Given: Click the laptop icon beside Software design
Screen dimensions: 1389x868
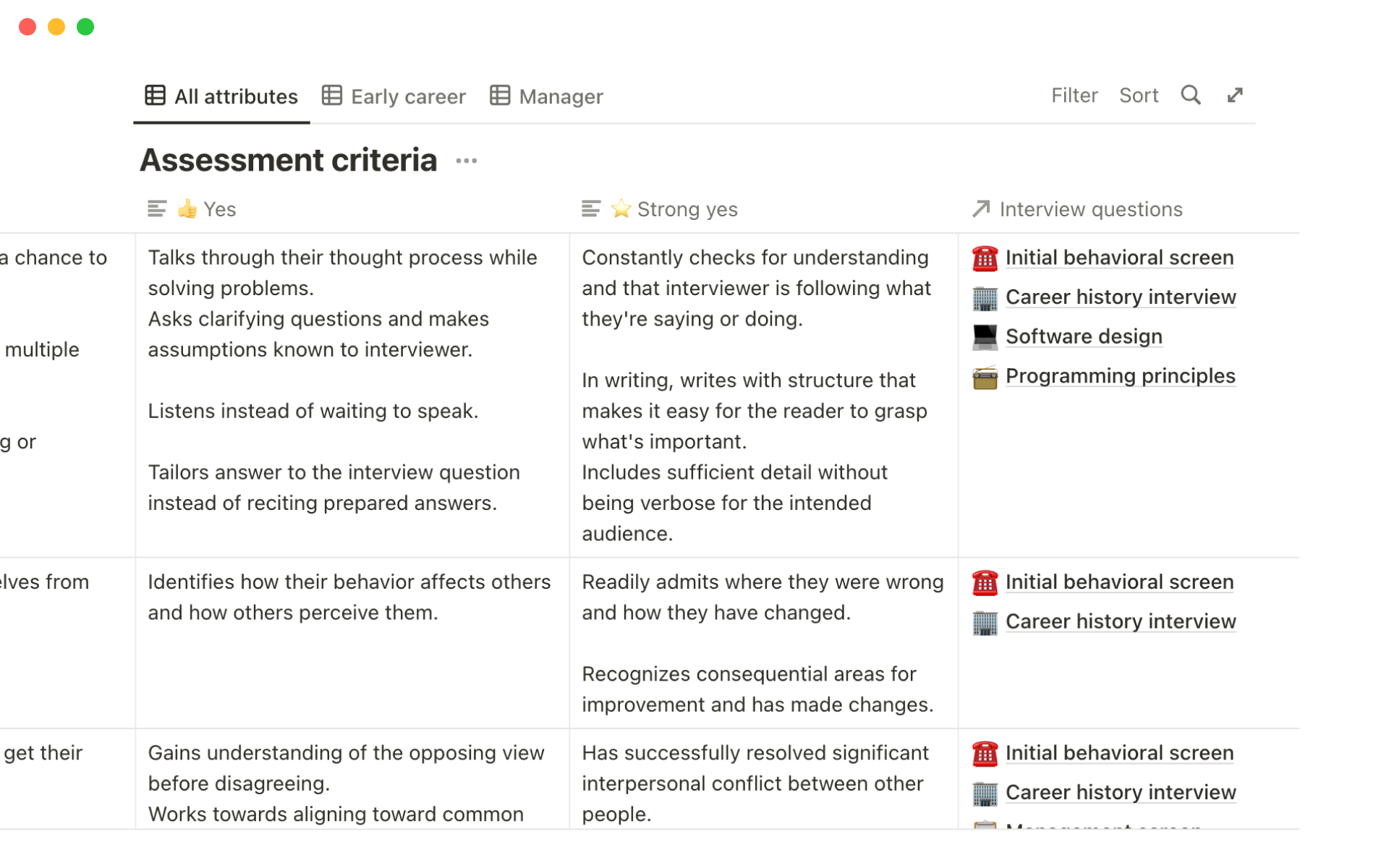Looking at the screenshot, I should click(985, 336).
